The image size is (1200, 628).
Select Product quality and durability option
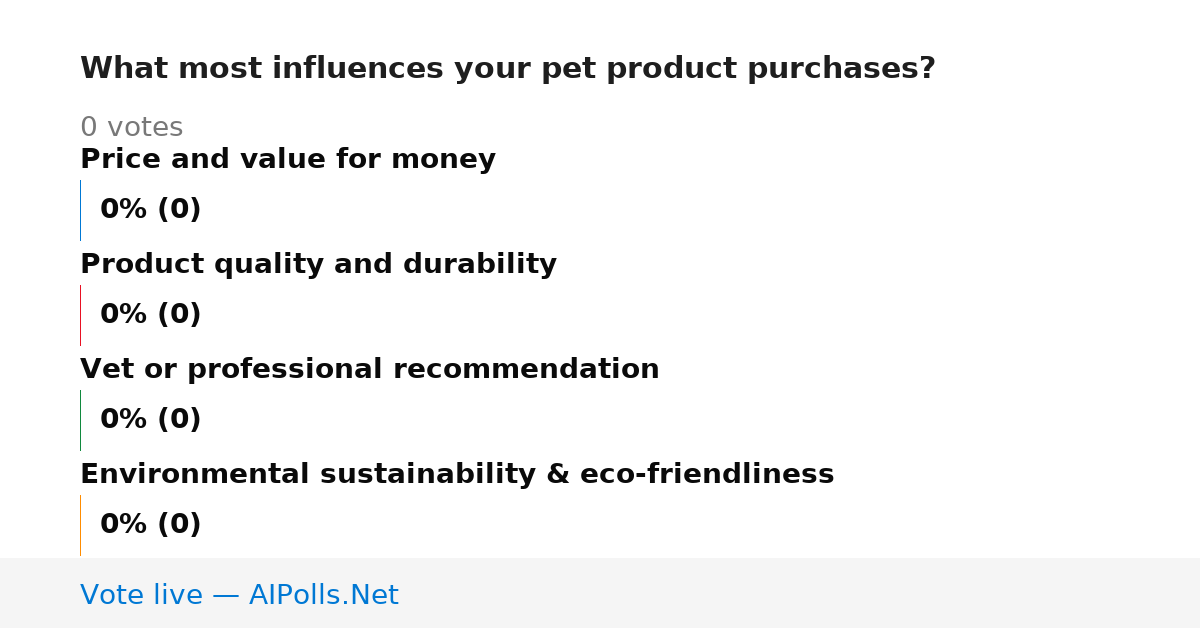318,265
